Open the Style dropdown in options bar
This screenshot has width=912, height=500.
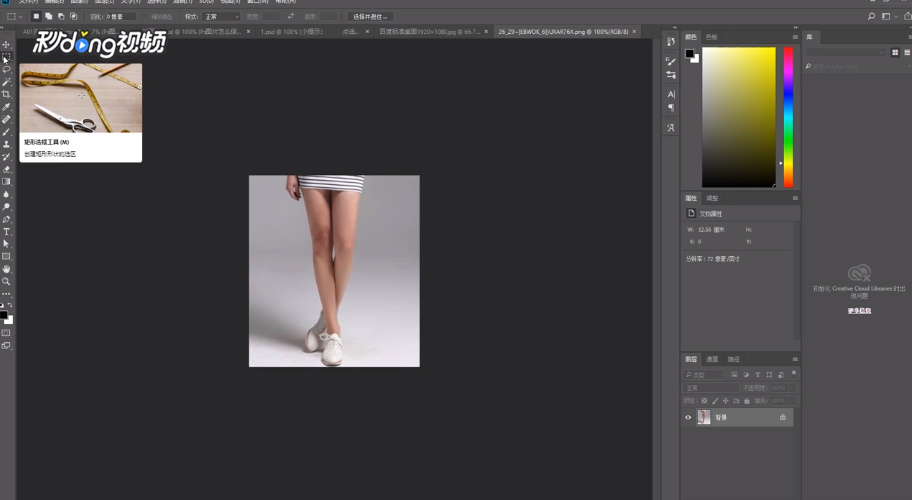(x=222, y=16)
